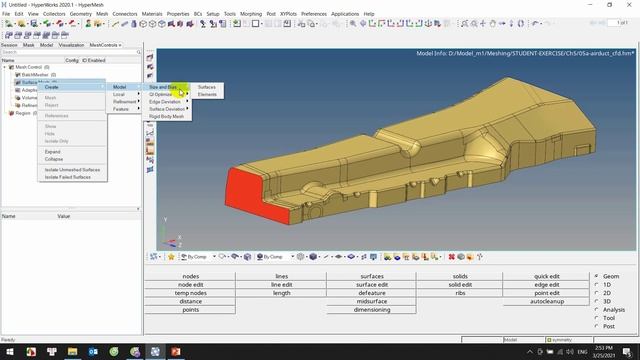Open the Mesh menu in menu bar
Viewport: 640px width, 360px height.
[x=102, y=14]
